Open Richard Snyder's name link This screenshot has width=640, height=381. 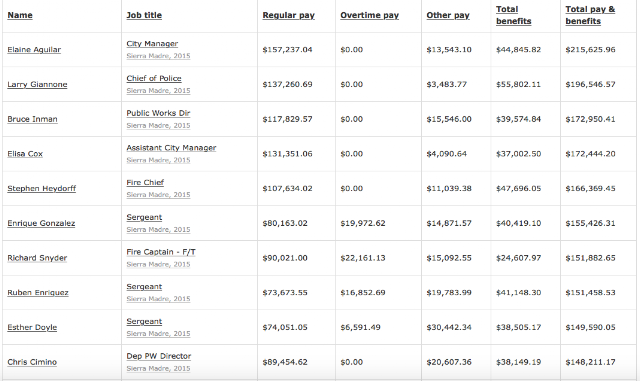(37, 258)
